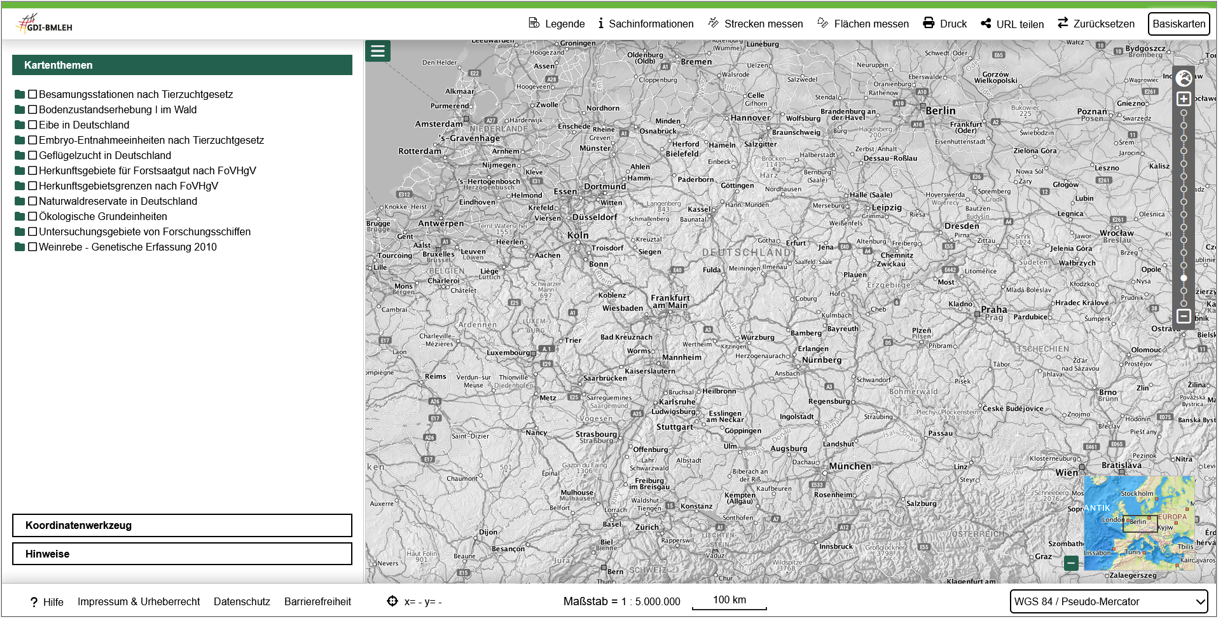Open the Legende panel
Image resolution: width=1218 pixels, height=618 pixels.
tap(556, 23)
